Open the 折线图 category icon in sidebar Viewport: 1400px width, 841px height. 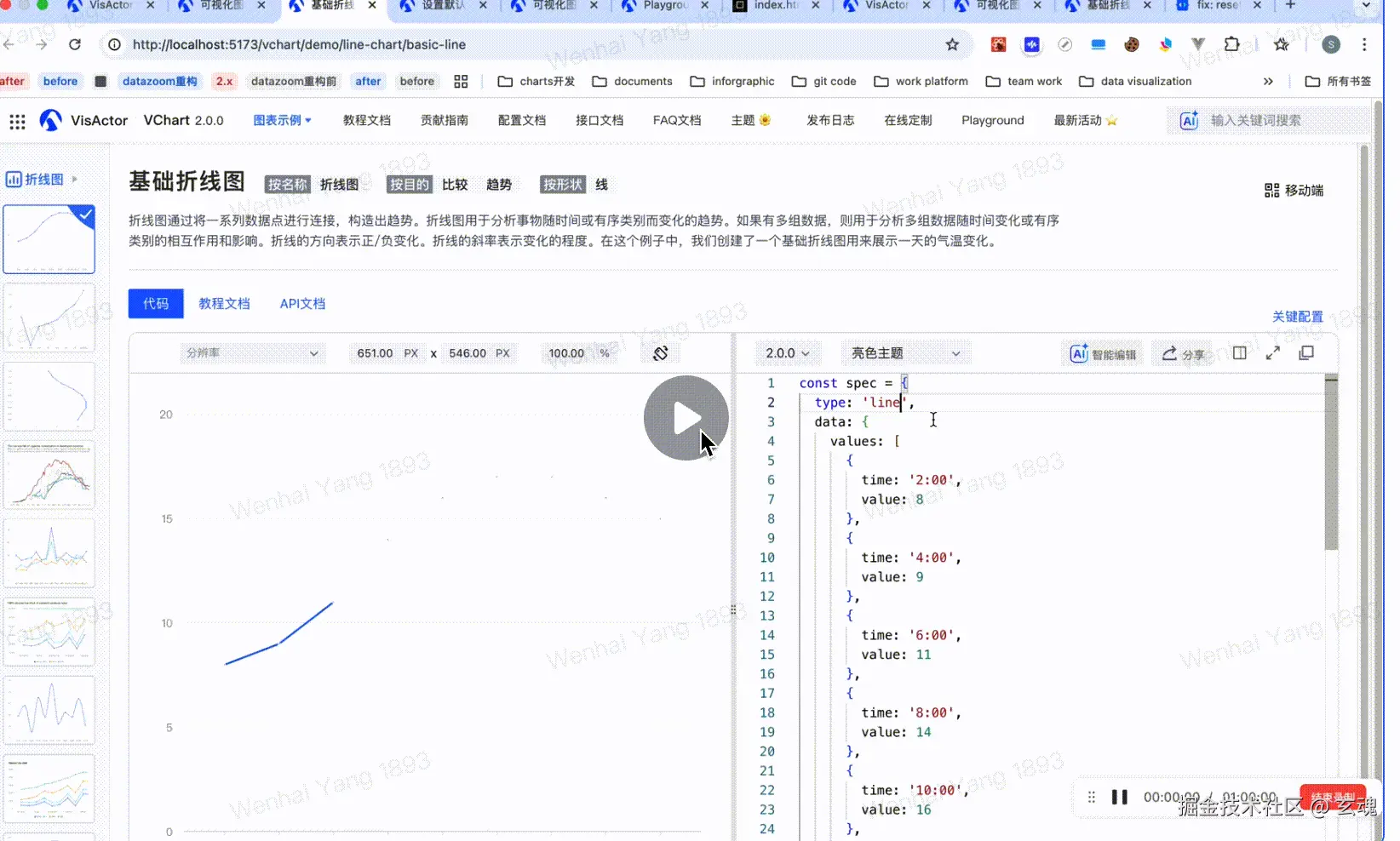tap(14, 180)
